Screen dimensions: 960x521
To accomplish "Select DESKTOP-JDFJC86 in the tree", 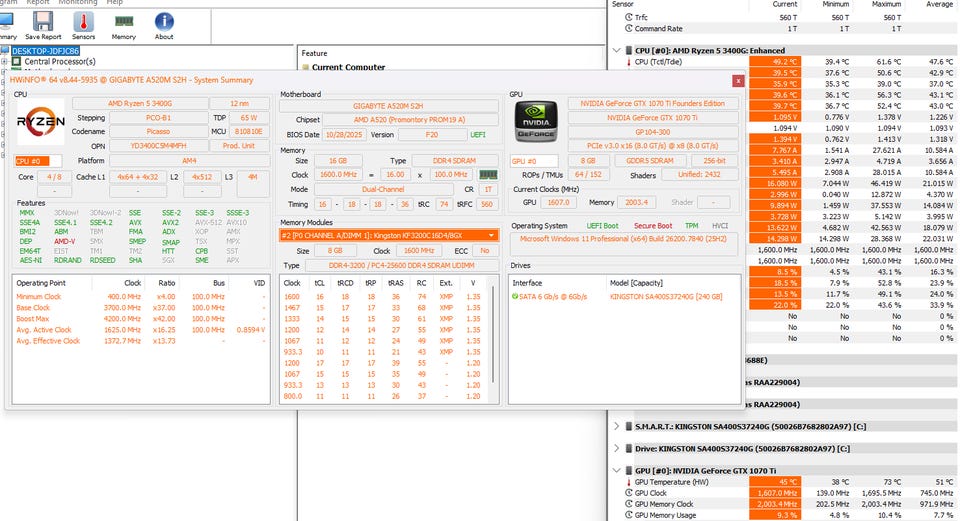I will [45, 51].
